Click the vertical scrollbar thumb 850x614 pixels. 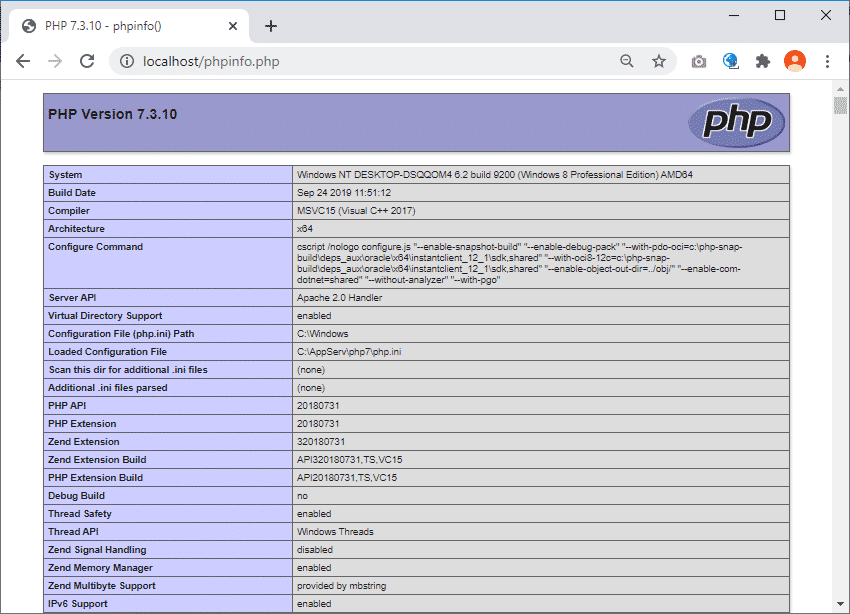coord(840,105)
